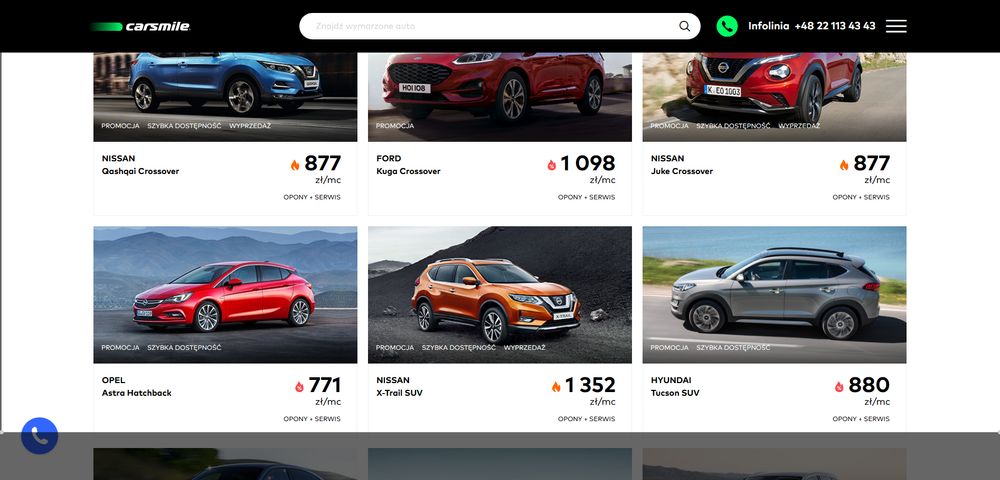Viewport: 1000px width, 480px height.
Task: Click the blue floating phone button
Action: 40,436
